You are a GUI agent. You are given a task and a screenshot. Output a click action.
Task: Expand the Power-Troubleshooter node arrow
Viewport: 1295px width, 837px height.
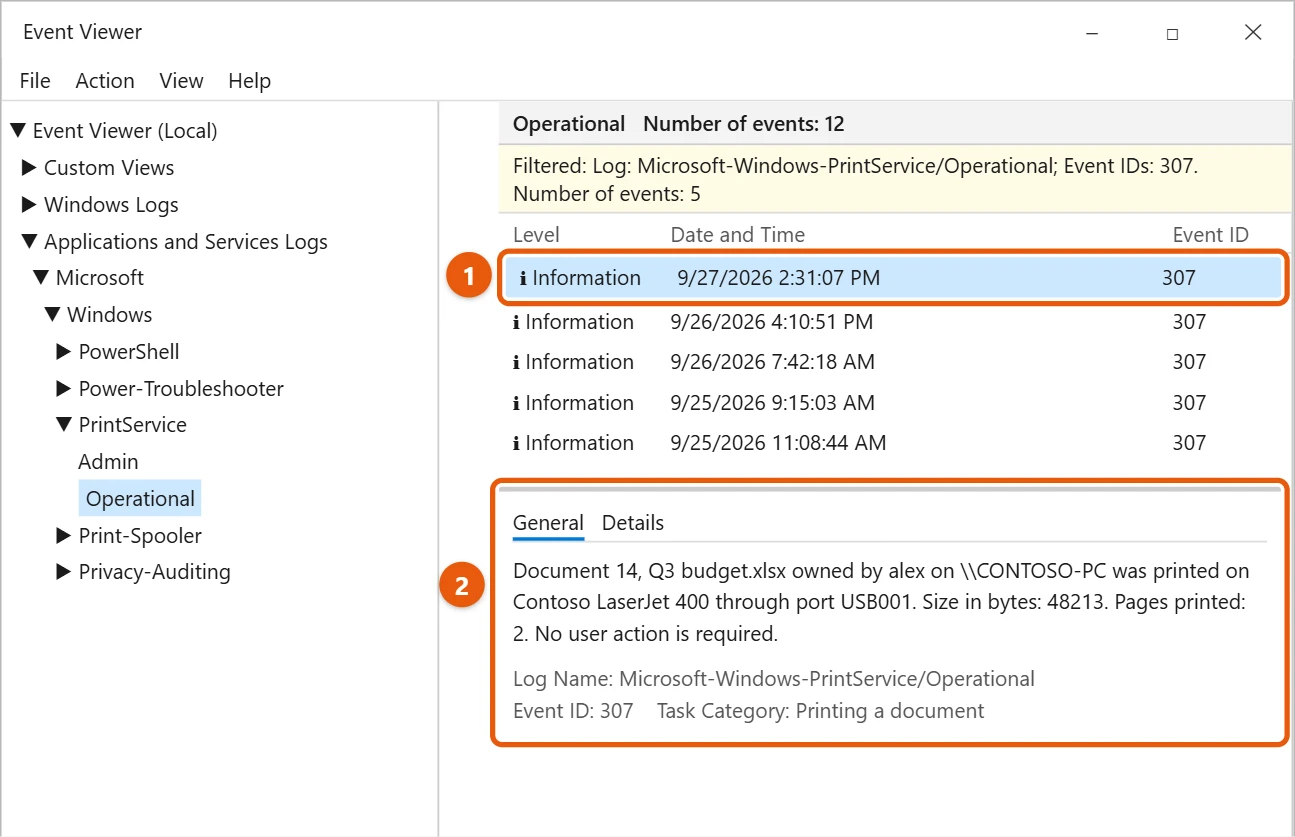(x=64, y=389)
